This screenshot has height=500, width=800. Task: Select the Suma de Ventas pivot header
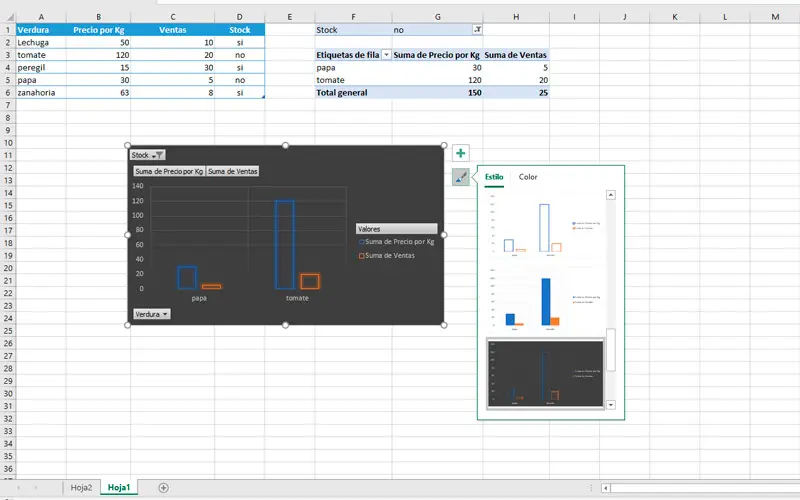(516, 55)
